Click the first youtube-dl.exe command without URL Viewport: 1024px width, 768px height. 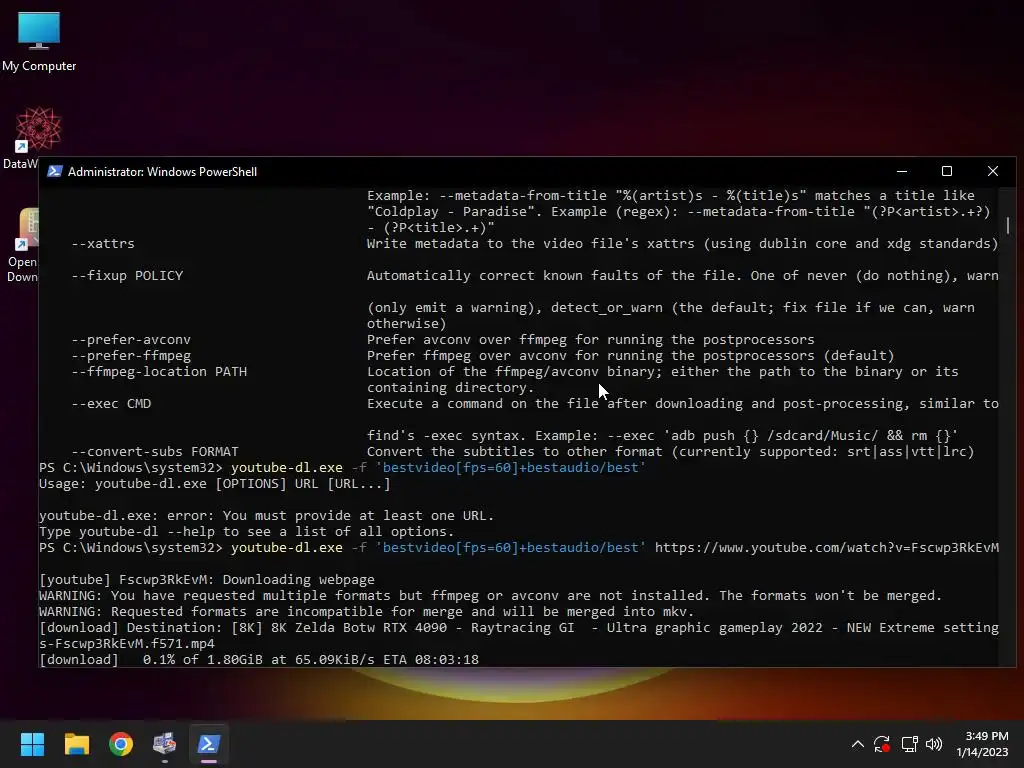[x=438, y=468]
